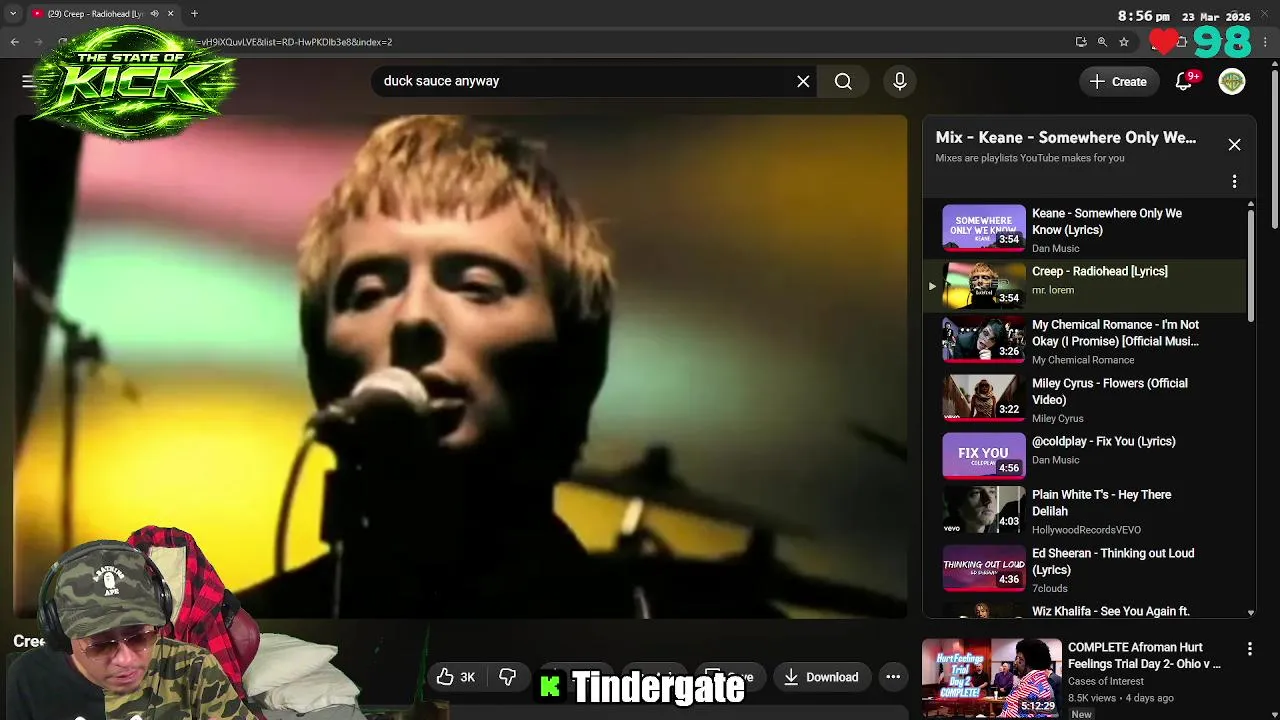The width and height of the screenshot is (1280, 720).
Task: Click the playlist panel scrollbar
Action: click(1250, 265)
